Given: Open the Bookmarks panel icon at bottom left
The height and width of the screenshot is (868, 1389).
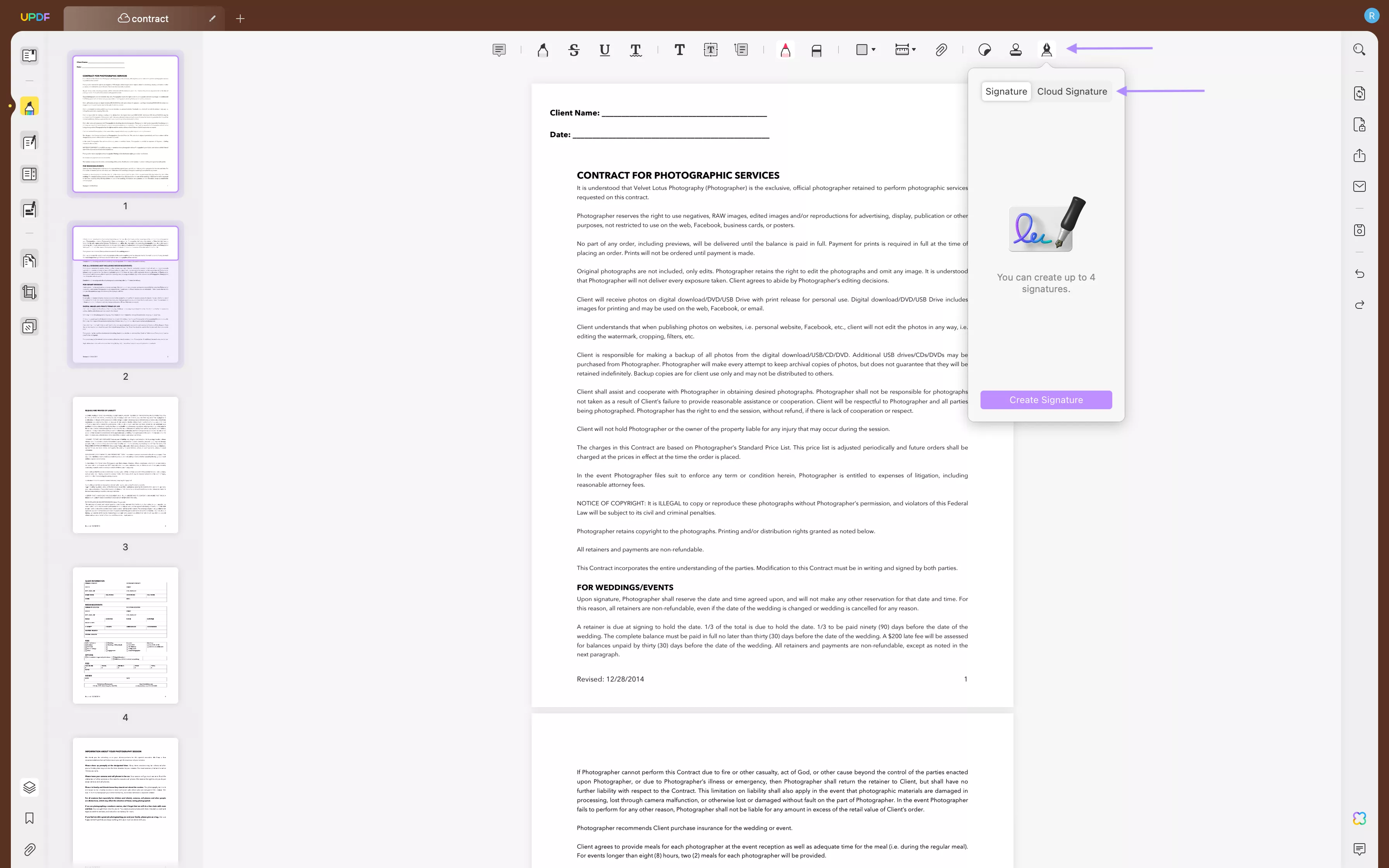Looking at the screenshot, I should (29, 818).
